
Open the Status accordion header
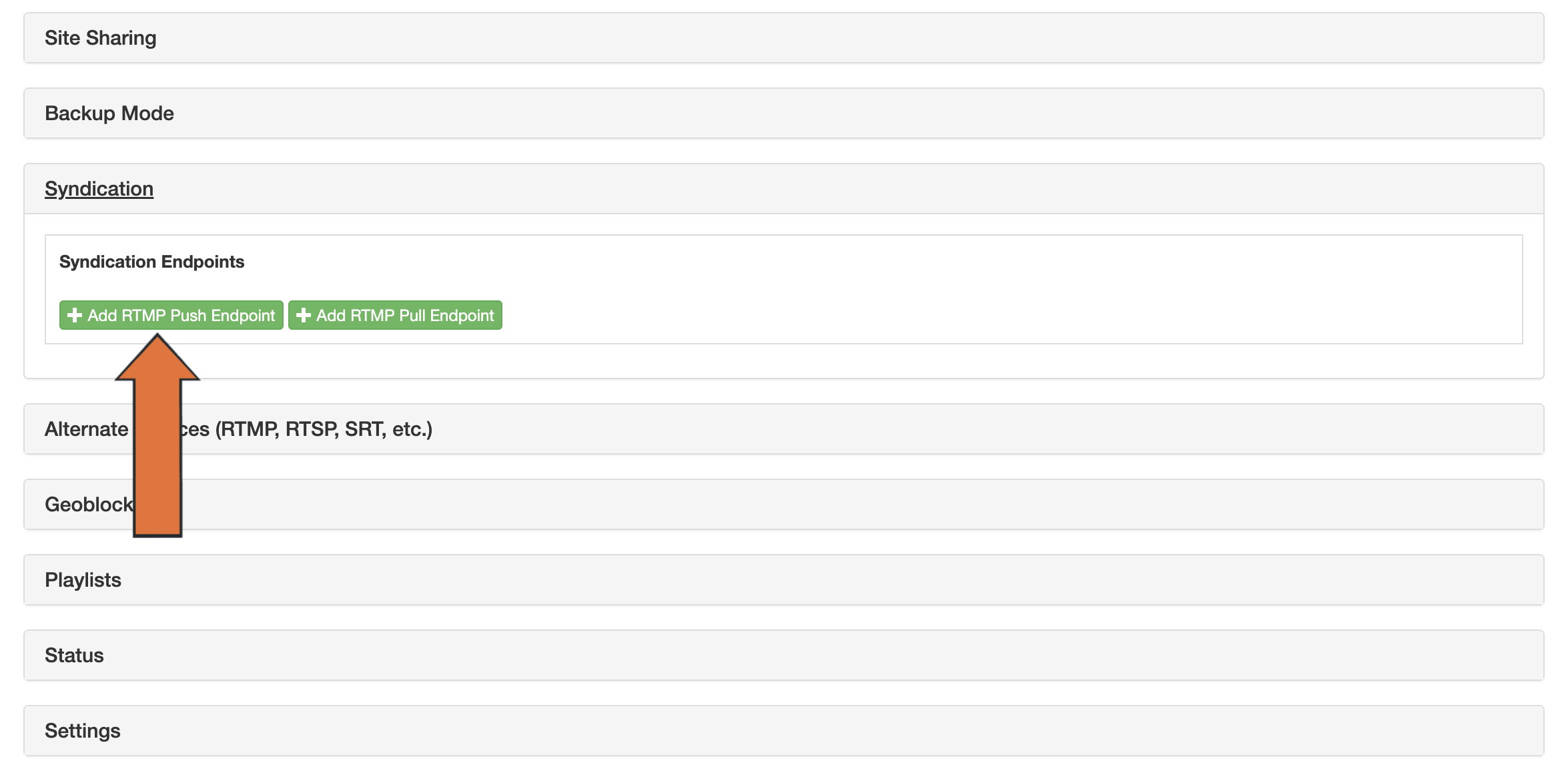[x=73, y=655]
